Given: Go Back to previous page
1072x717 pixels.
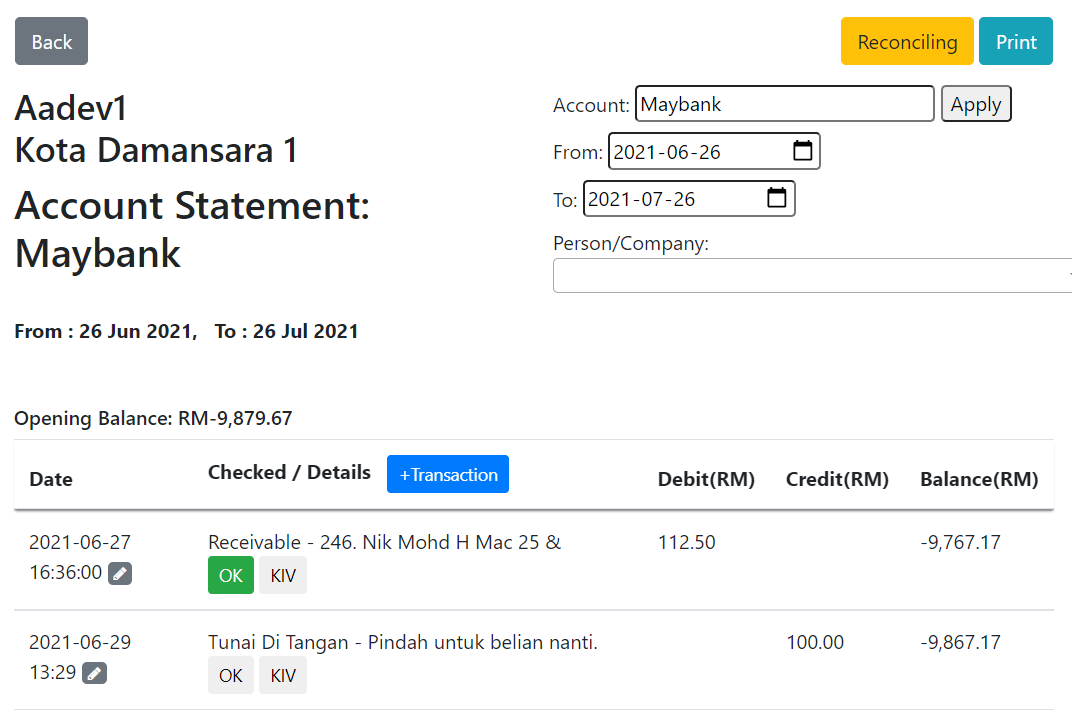Looking at the screenshot, I should click(x=51, y=42).
